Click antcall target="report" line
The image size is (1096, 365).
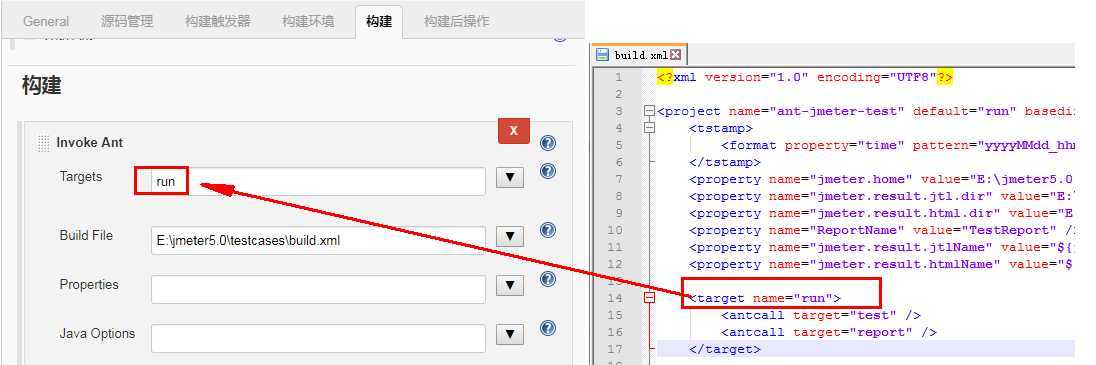pyautogui.click(x=828, y=332)
